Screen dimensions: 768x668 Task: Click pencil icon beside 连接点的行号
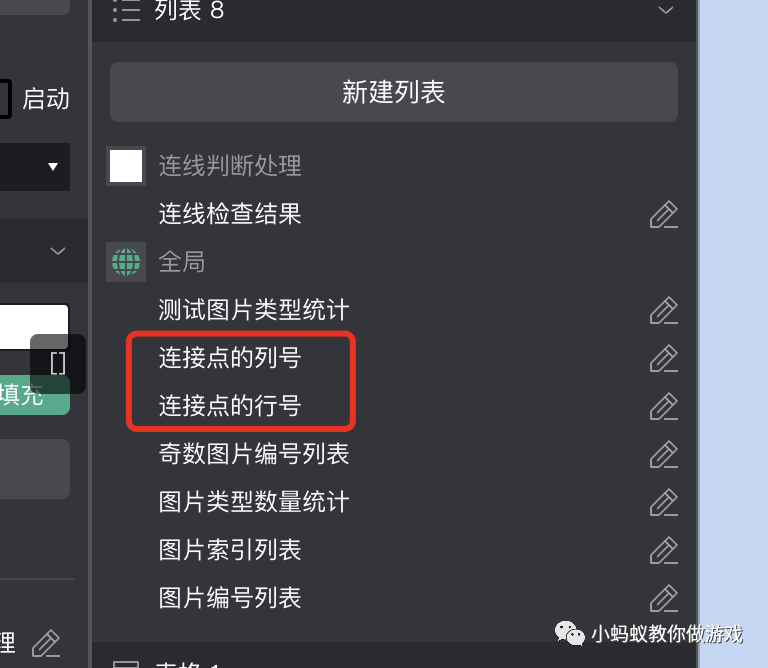tap(664, 406)
